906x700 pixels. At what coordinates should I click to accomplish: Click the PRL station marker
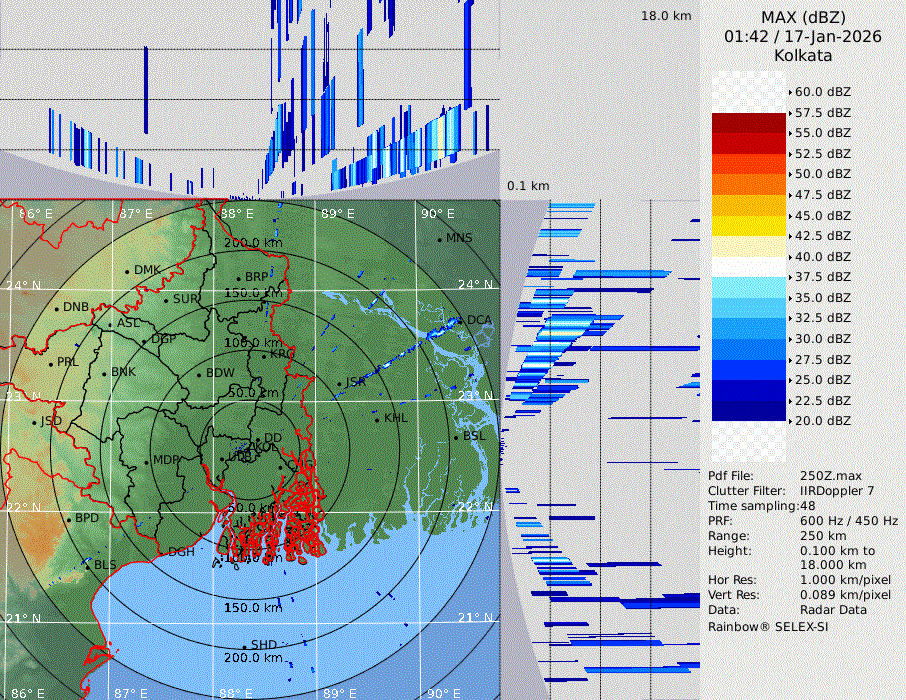pos(50,362)
